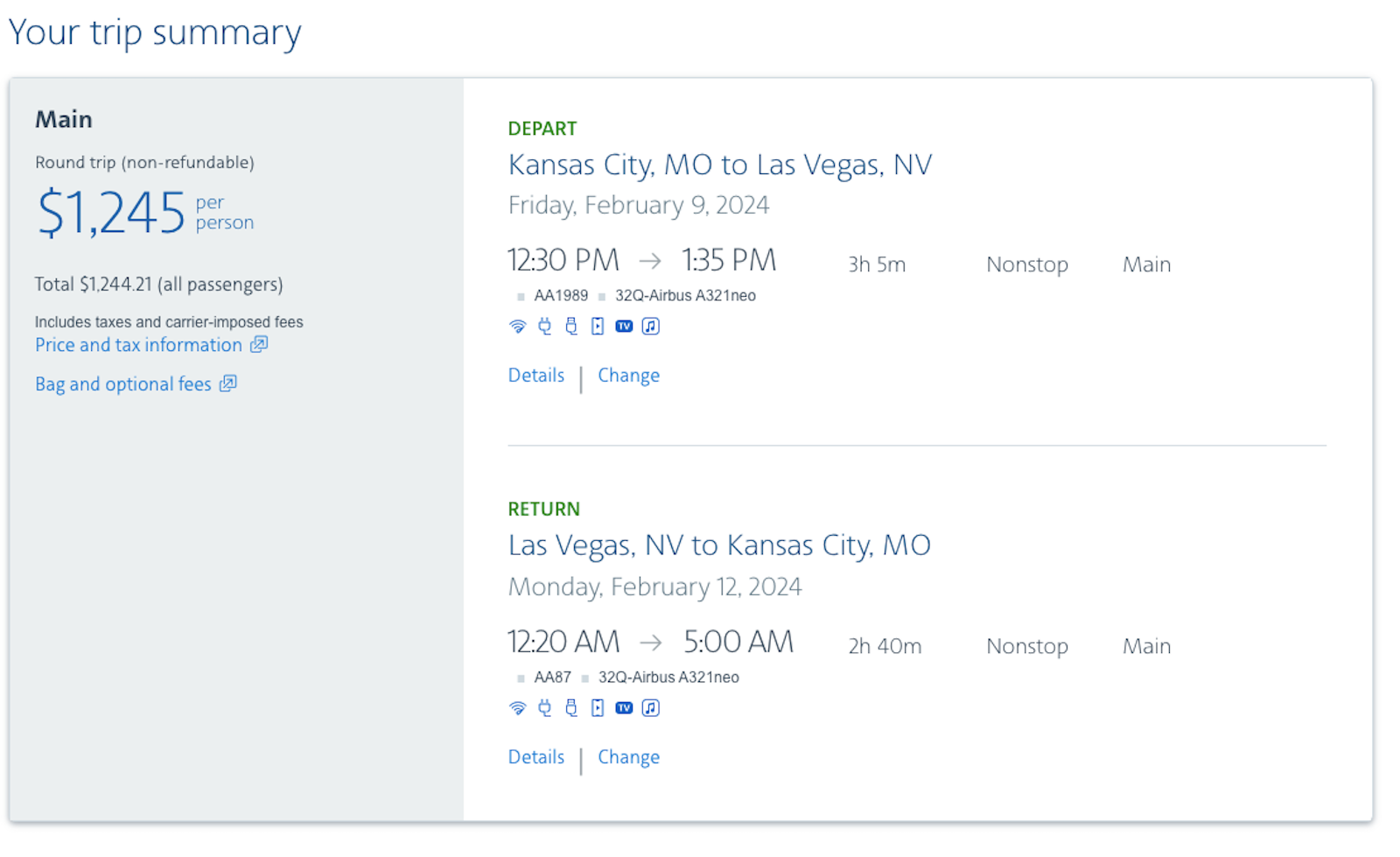Click the power outlet icon for flight AA87
1400x857 pixels.
(545, 708)
